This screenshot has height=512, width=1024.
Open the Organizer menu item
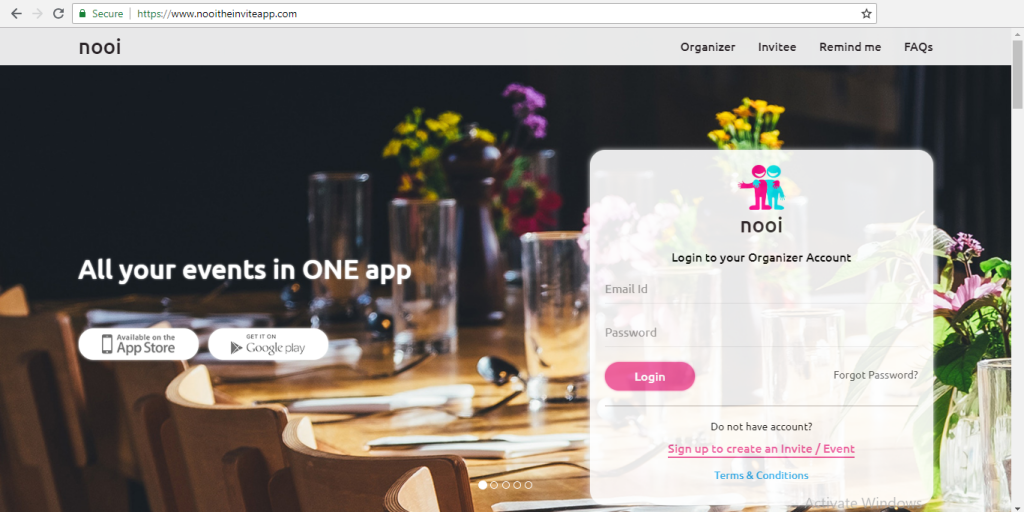pyautogui.click(x=707, y=47)
